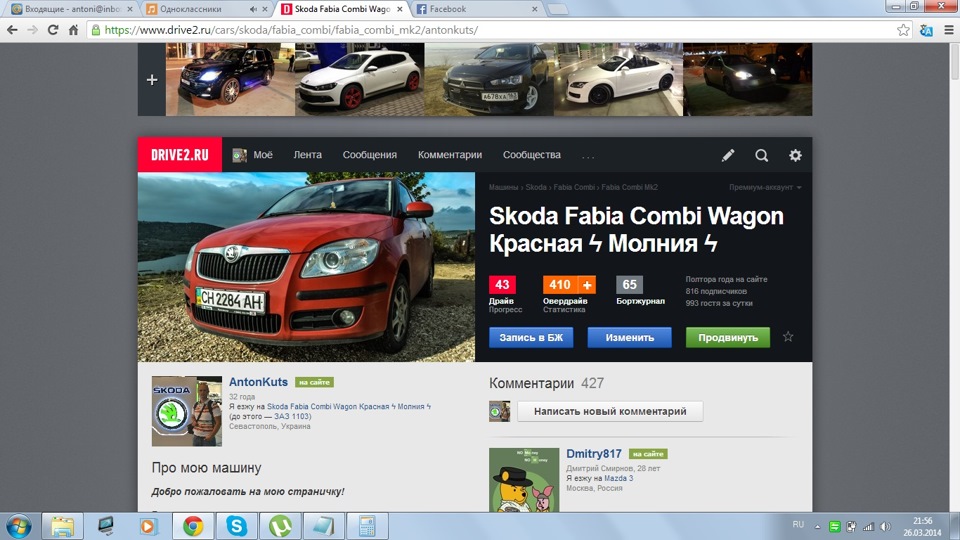Click Skoda breadcrumb link

[x=536, y=187]
